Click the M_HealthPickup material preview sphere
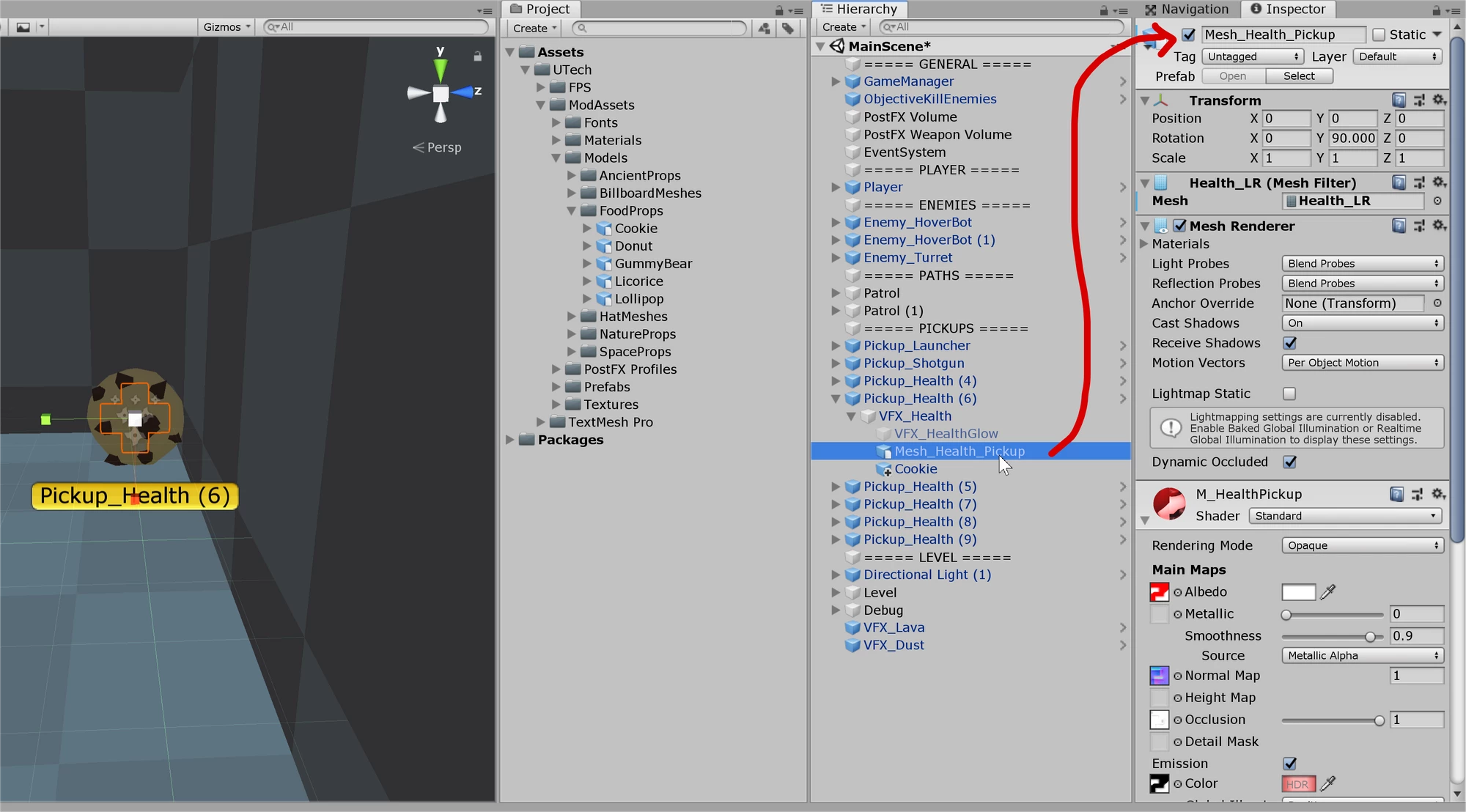The height and width of the screenshot is (812, 1466). [x=1168, y=504]
